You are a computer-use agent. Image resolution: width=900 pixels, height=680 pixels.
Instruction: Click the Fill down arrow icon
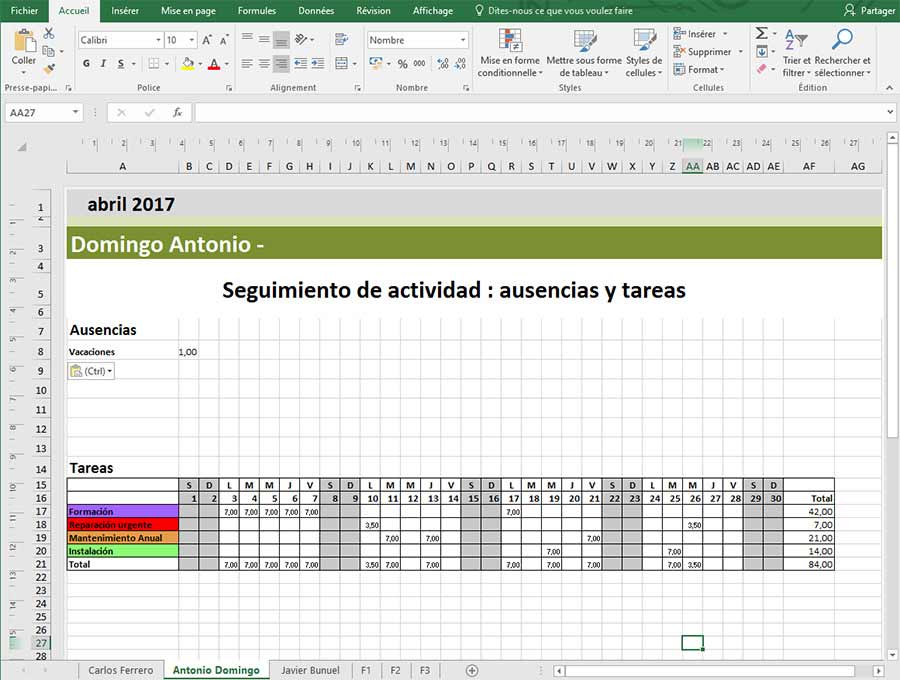[x=762, y=52]
